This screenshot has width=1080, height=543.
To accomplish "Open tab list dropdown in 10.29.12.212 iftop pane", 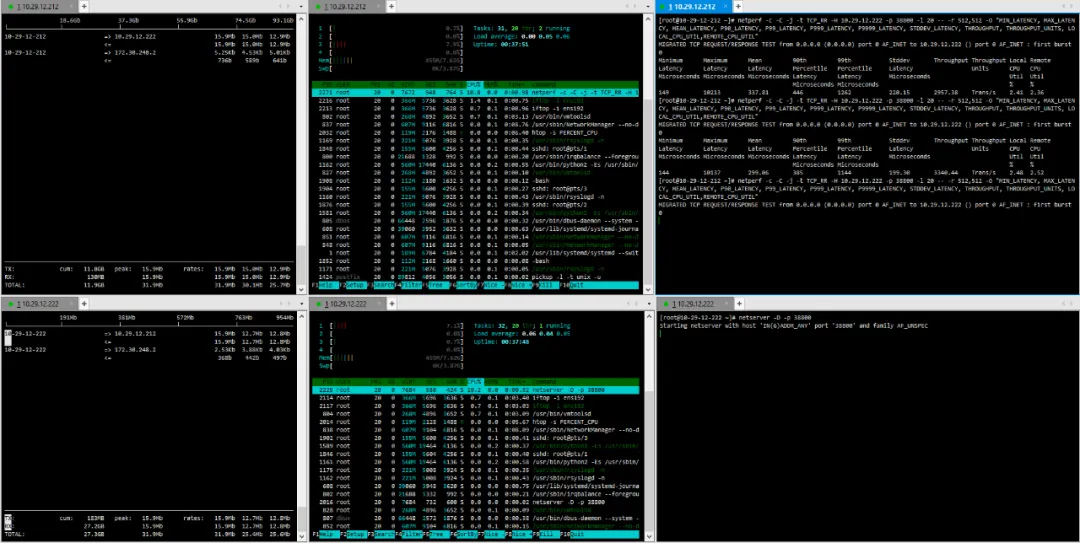I will pyautogui.click(x=301, y=6).
